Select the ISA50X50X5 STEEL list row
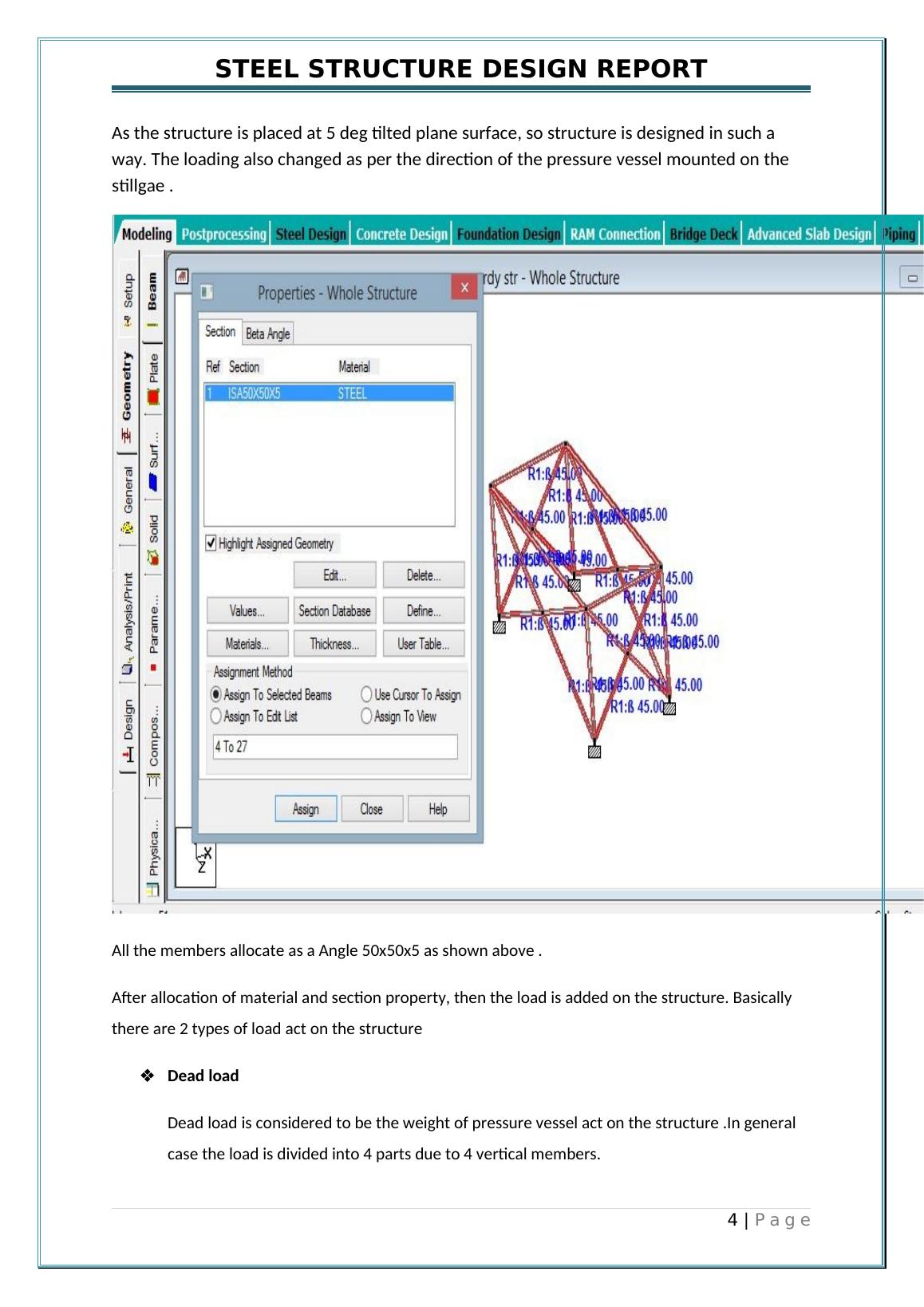Viewport: 924px width, 1307px height. 329,393
